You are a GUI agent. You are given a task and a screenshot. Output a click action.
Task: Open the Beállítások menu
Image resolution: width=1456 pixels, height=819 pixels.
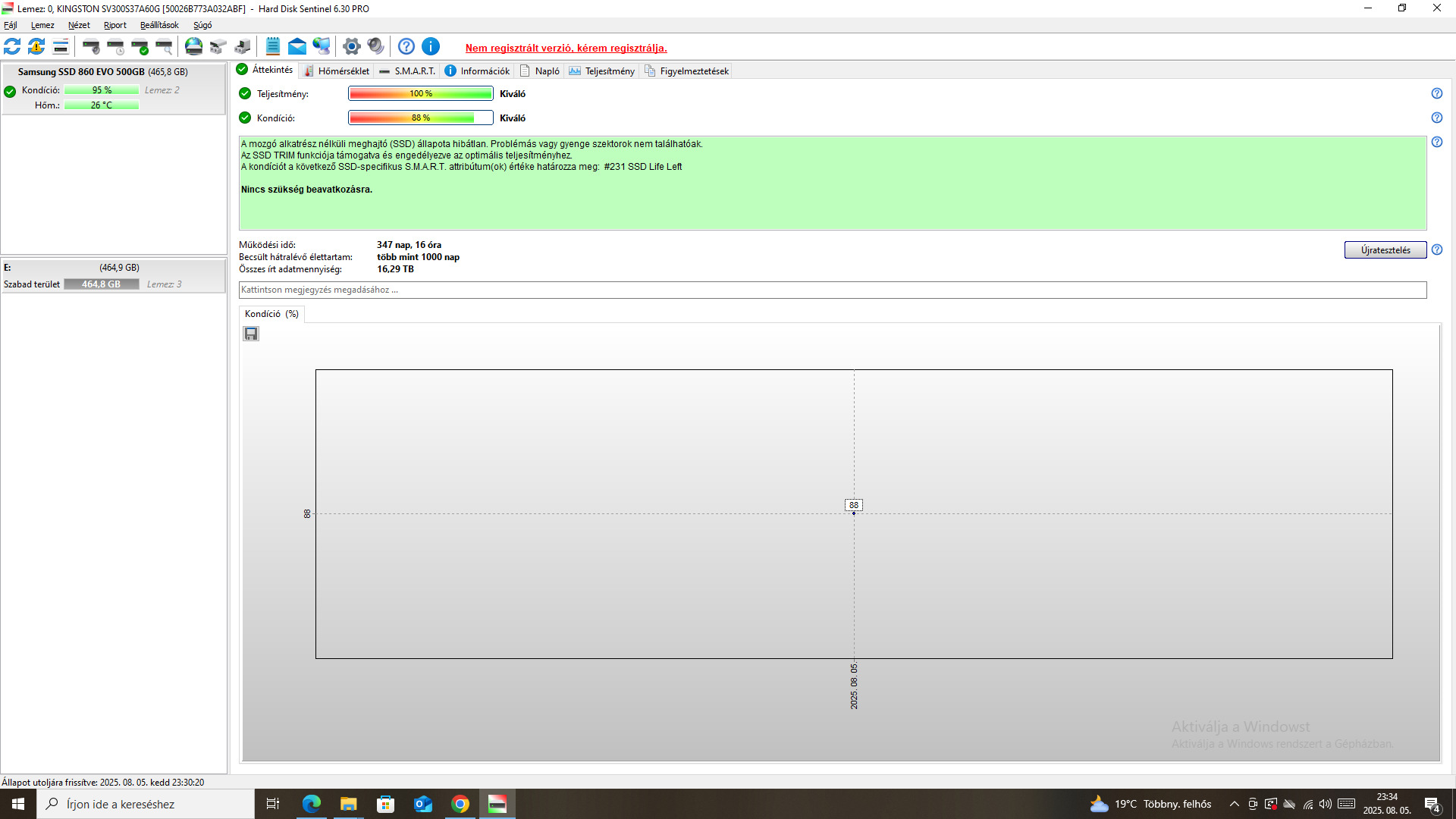[159, 25]
